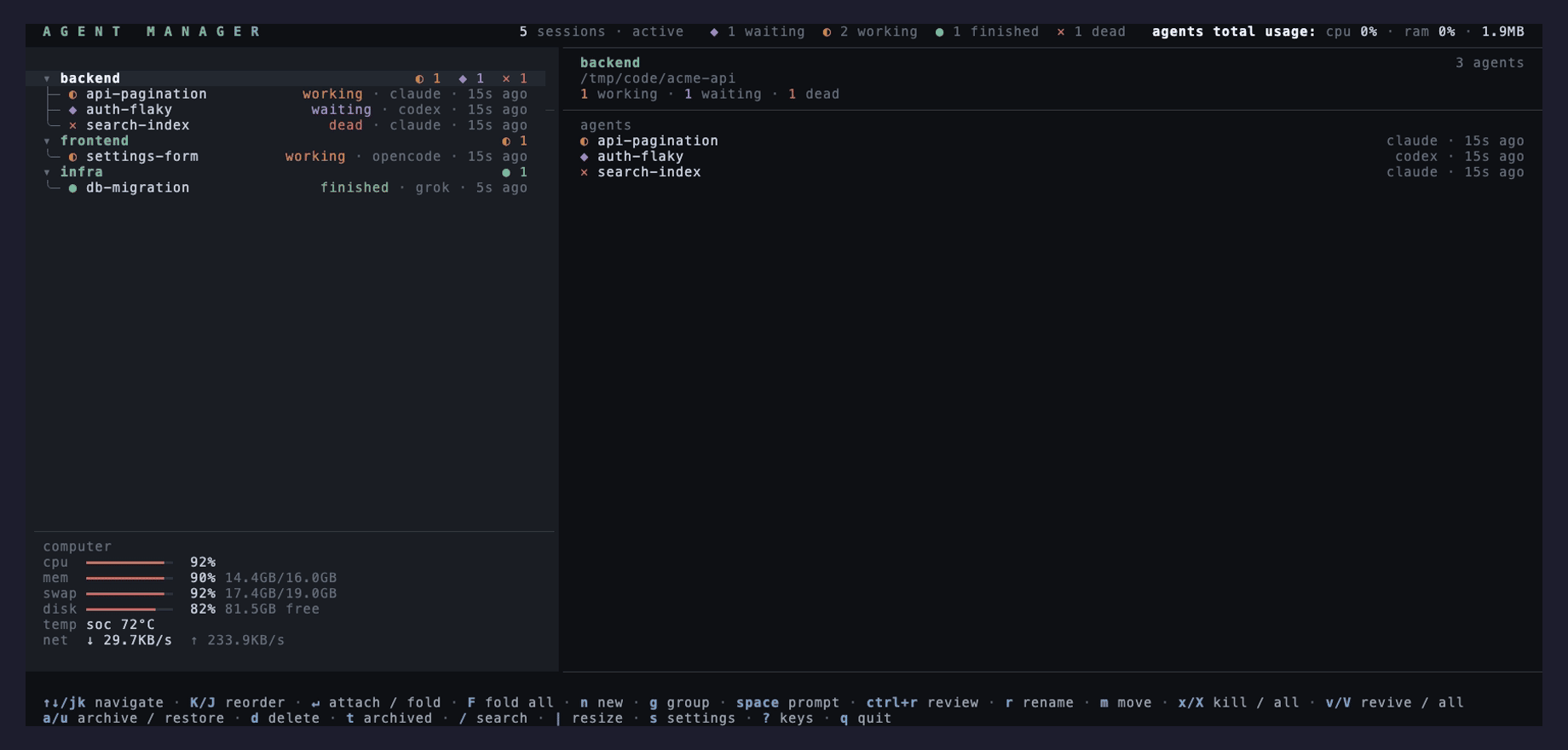
Task: Click '81.5GB free' disk value
Action: pyautogui.click(x=272, y=609)
